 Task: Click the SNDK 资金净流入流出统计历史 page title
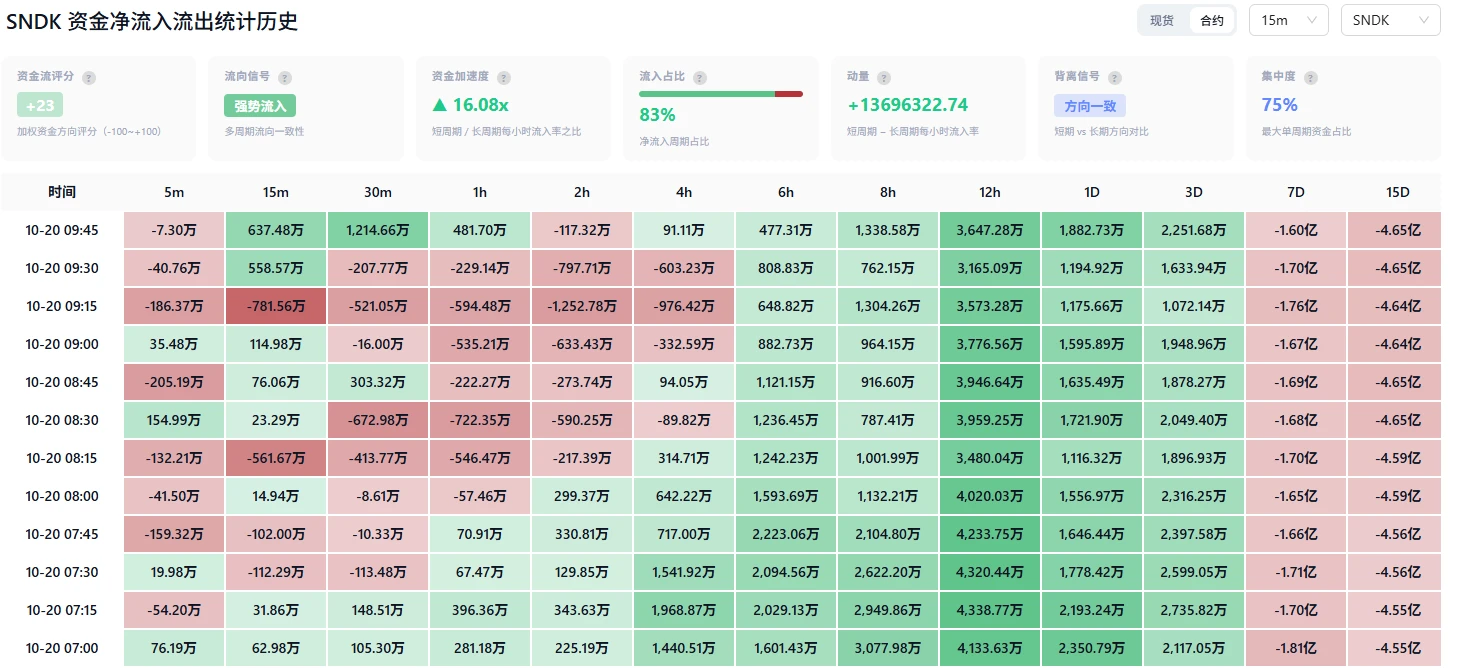click(x=152, y=21)
